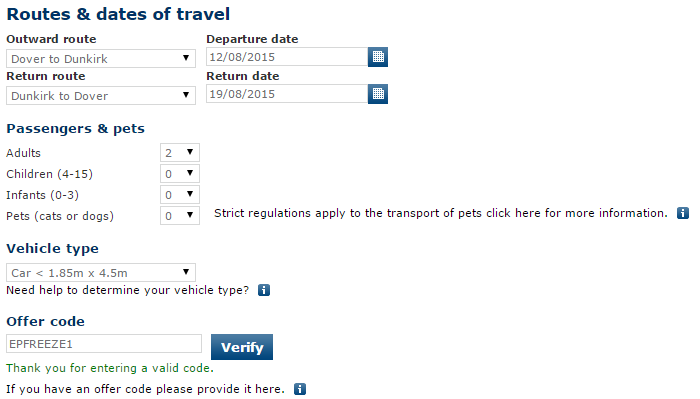Click the offer code info icon
Screen dimensions: 700x399
tap(300, 389)
